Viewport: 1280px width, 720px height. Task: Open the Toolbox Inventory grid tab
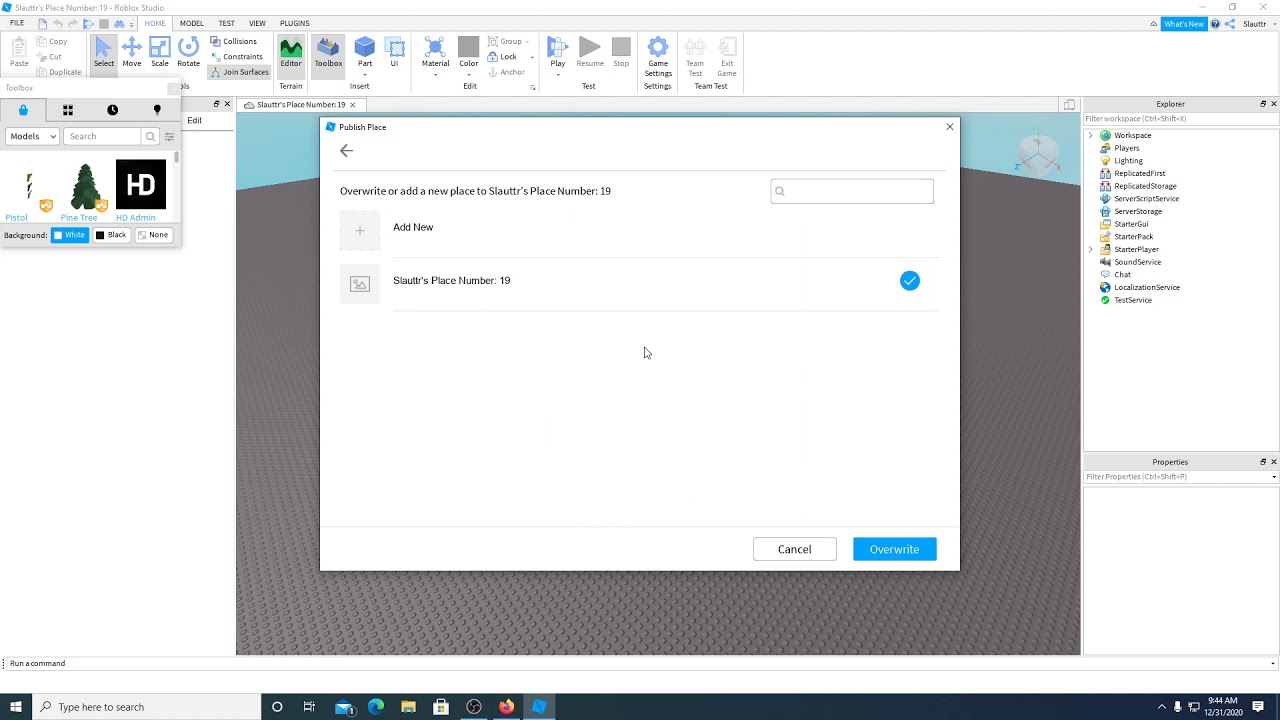click(x=68, y=110)
